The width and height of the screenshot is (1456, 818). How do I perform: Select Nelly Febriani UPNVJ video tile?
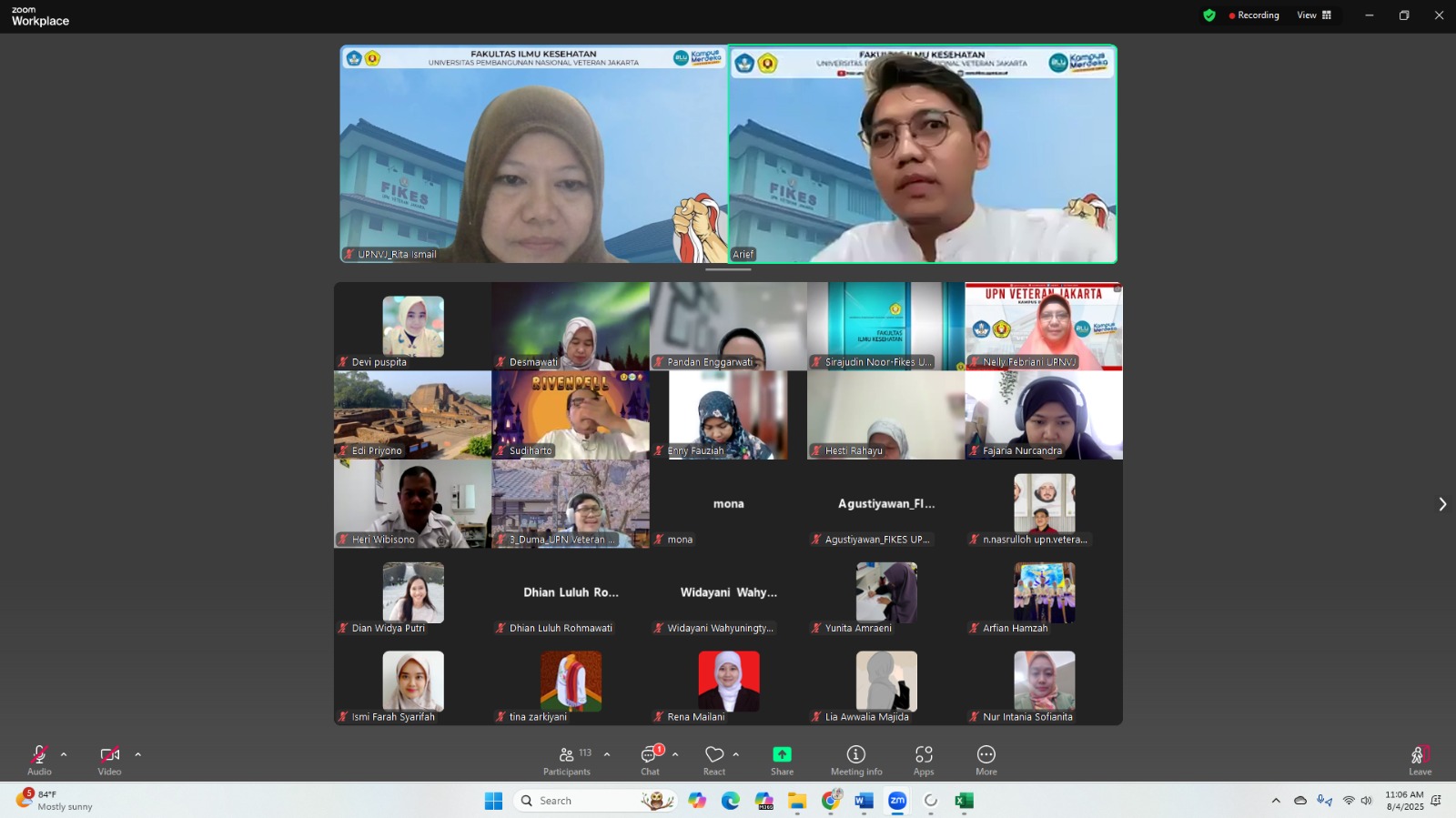coord(1044,326)
